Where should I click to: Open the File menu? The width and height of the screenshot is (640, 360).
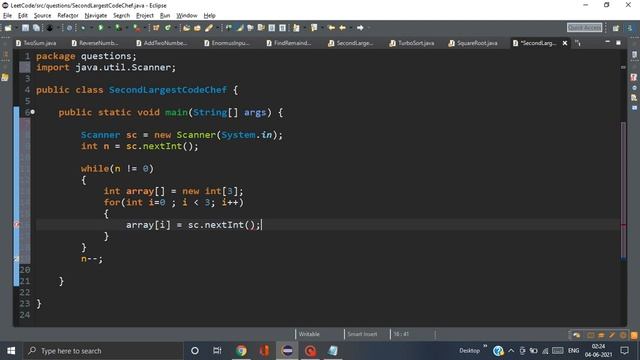(x=7, y=16)
